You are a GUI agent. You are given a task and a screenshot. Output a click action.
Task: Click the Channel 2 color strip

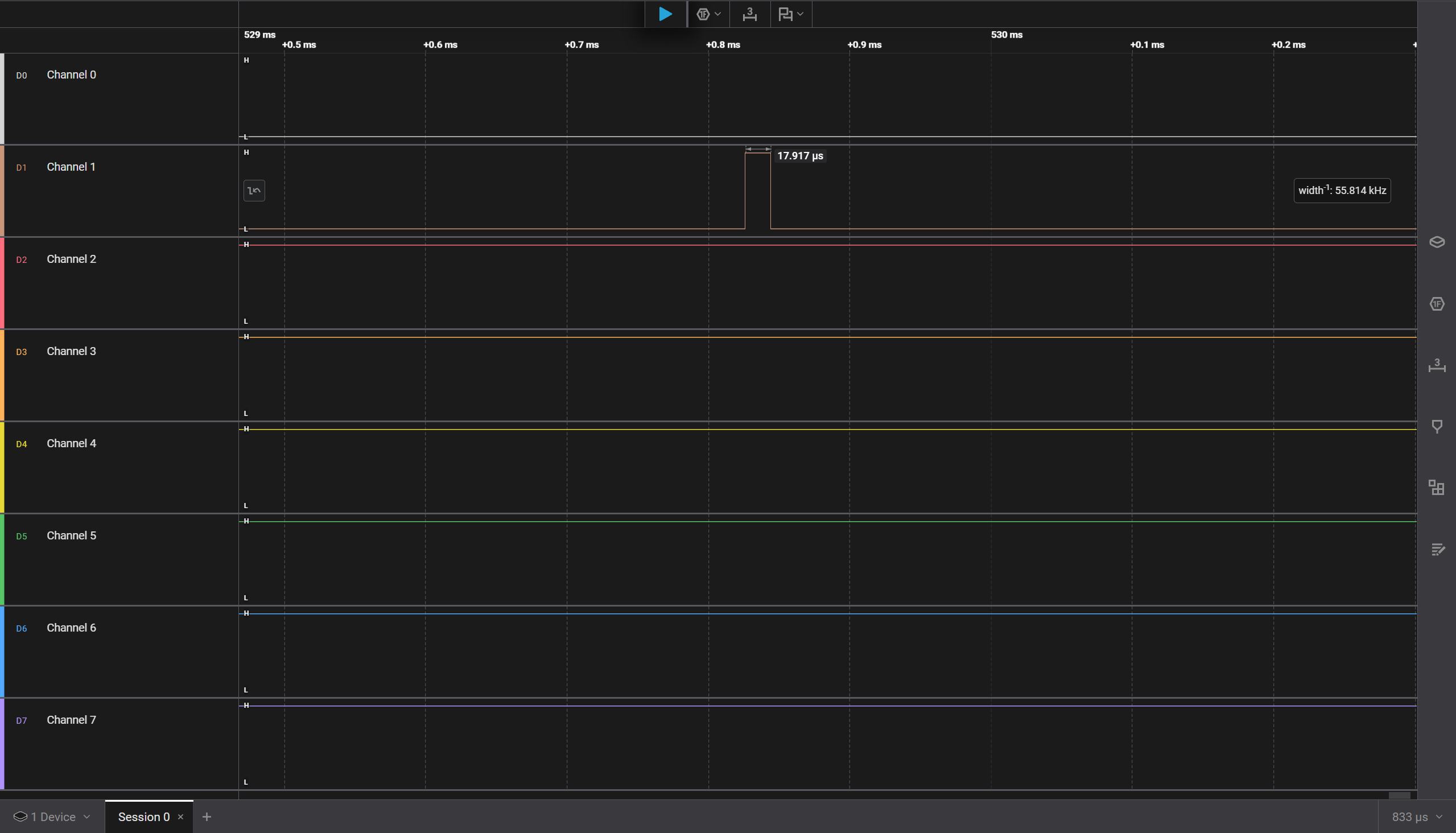click(x=2, y=283)
